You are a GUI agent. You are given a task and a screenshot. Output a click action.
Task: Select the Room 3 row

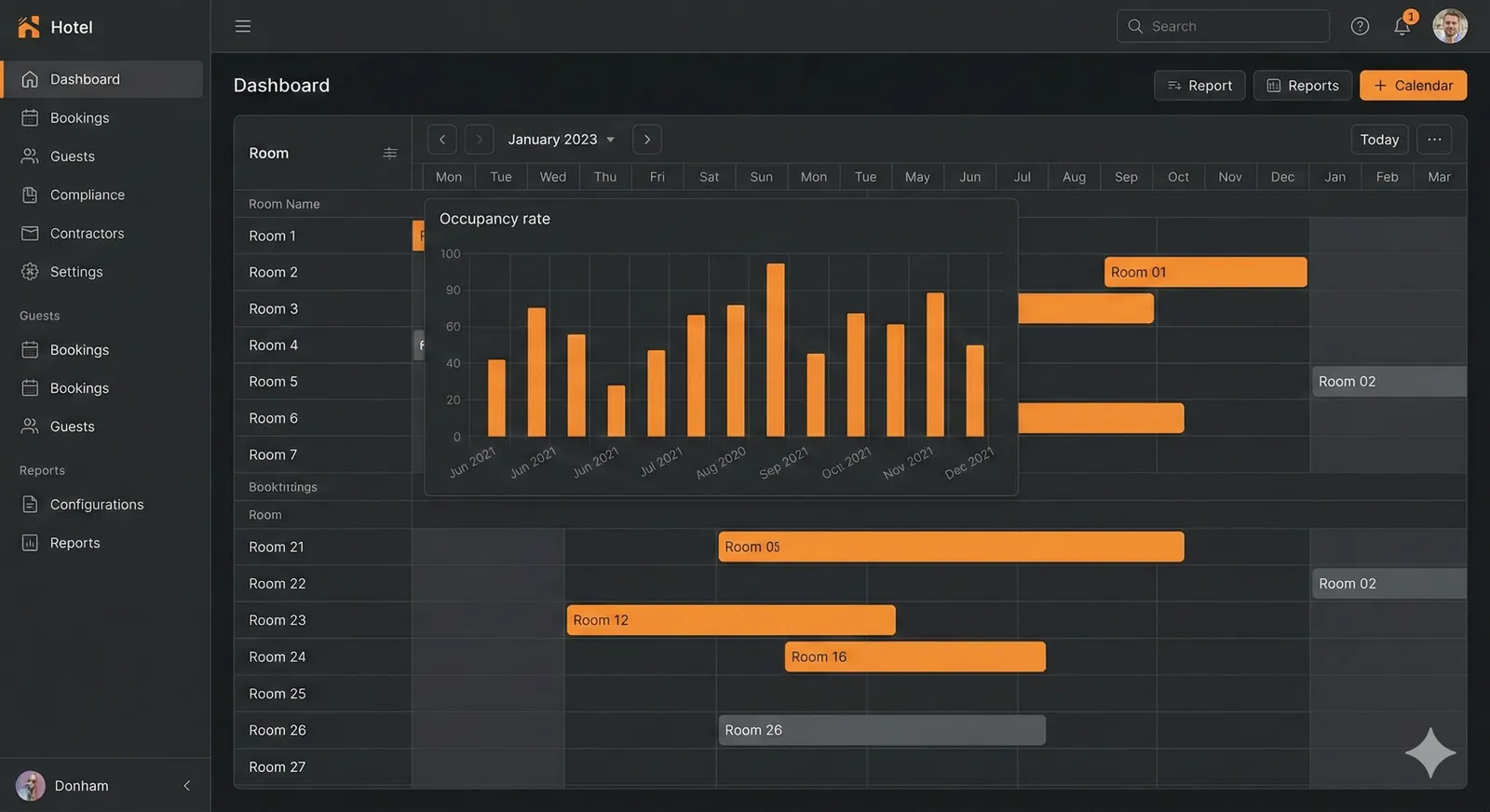pos(323,309)
